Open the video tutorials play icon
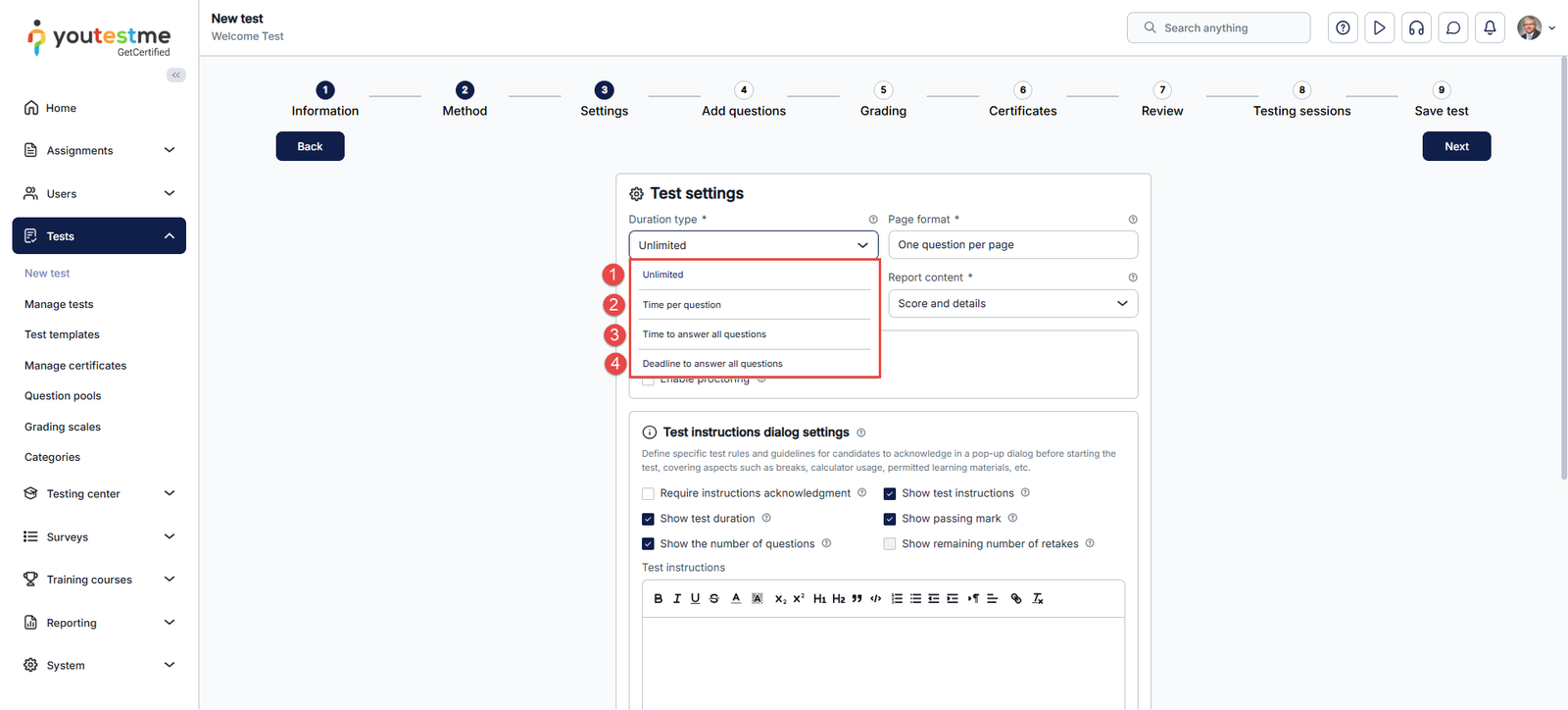Screen dimensions: 1568x710 click(x=1379, y=27)
